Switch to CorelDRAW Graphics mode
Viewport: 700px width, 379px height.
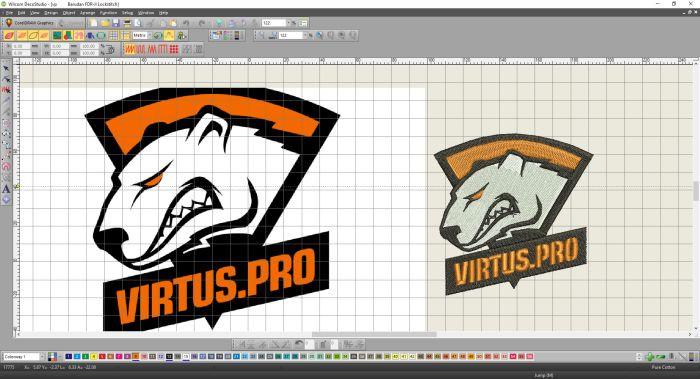point(29,23)
